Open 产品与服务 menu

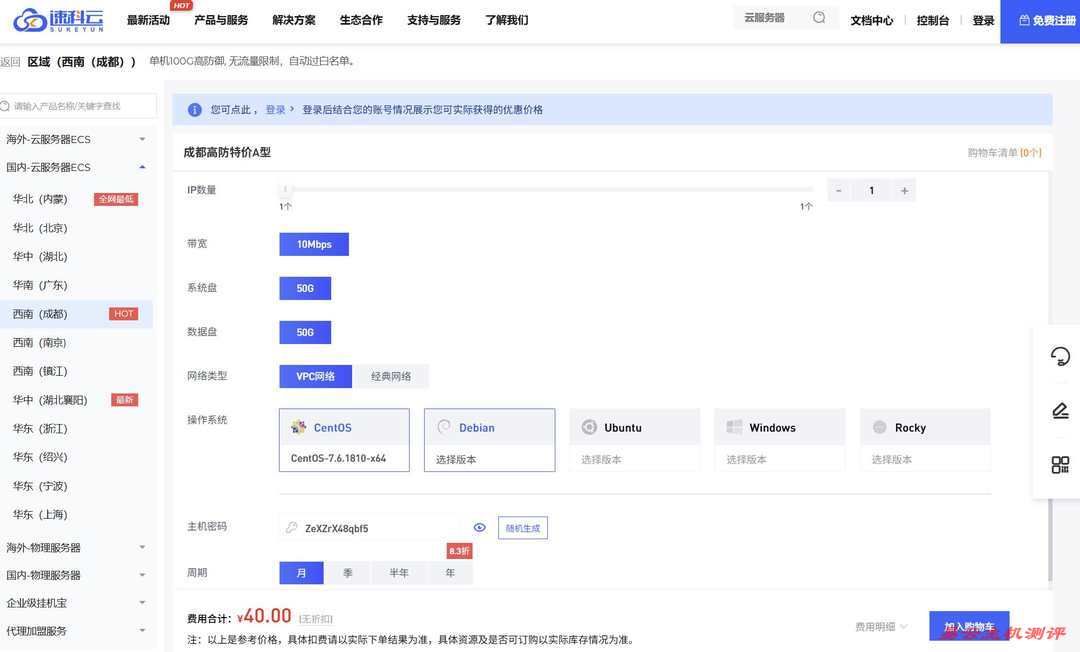(x=221, y=20)
